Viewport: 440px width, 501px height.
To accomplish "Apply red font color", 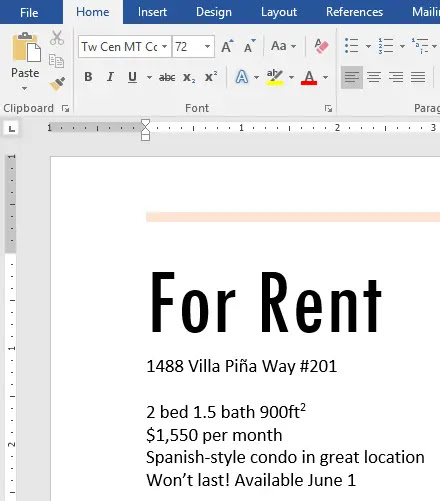I will (x=309, y=77).
